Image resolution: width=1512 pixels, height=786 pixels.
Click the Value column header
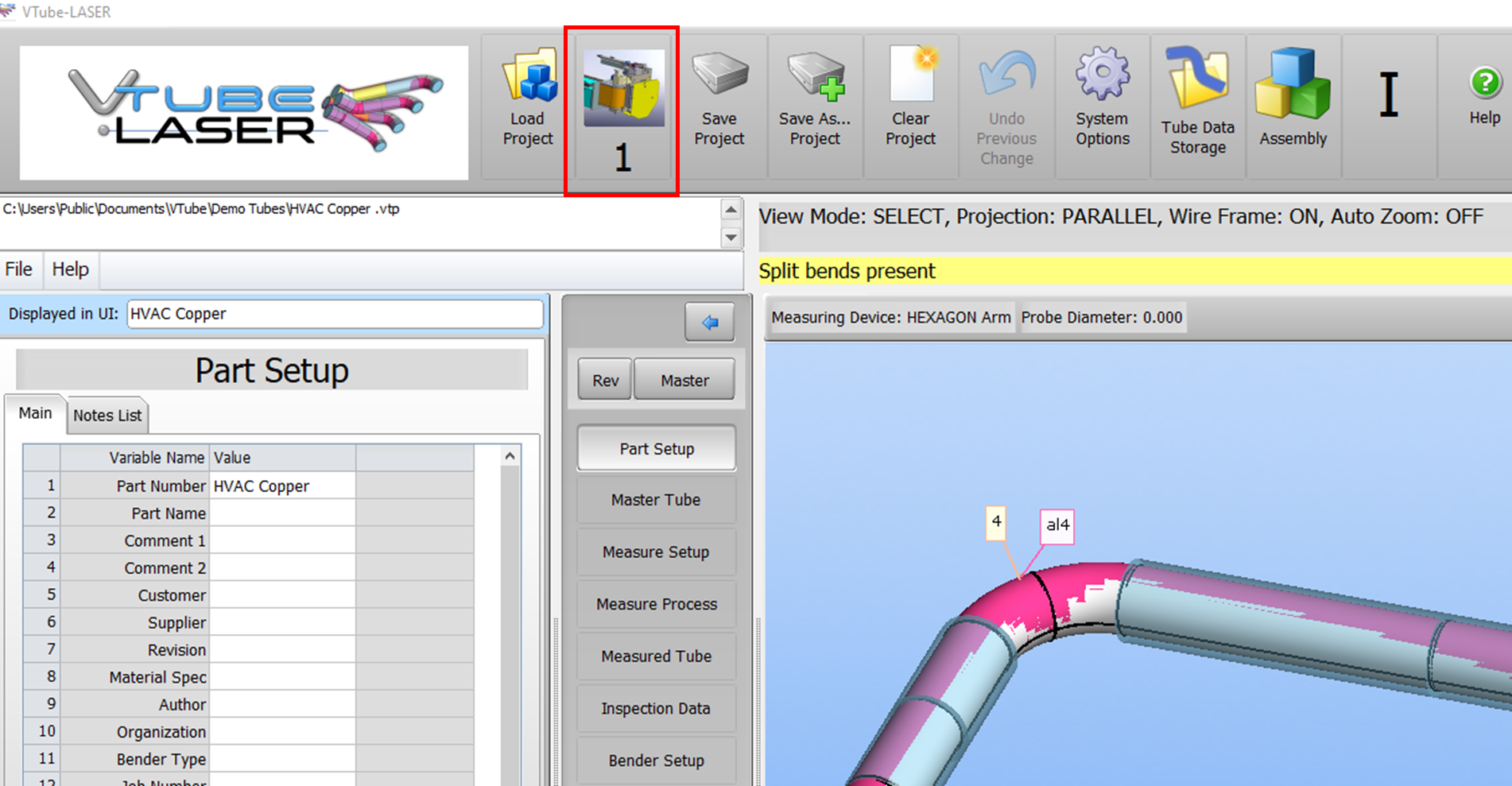282,458
